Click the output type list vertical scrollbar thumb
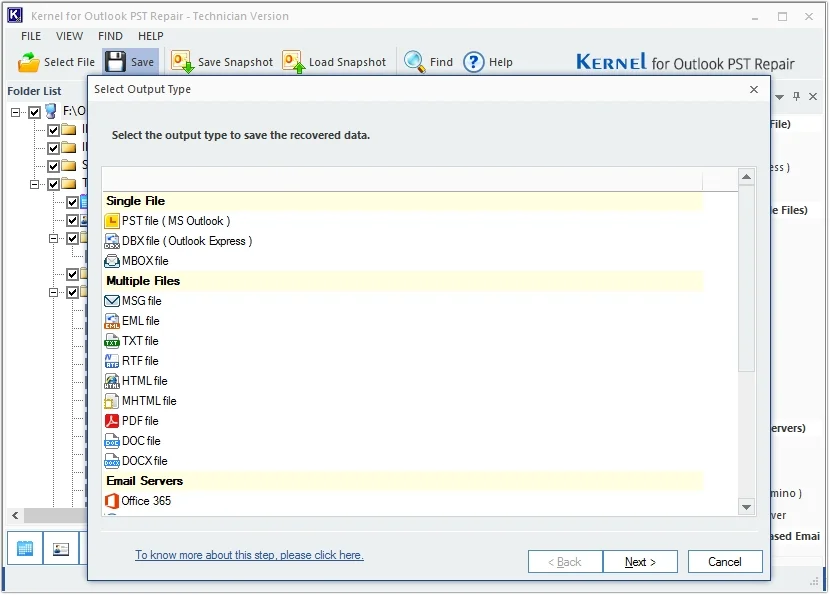 746,279
